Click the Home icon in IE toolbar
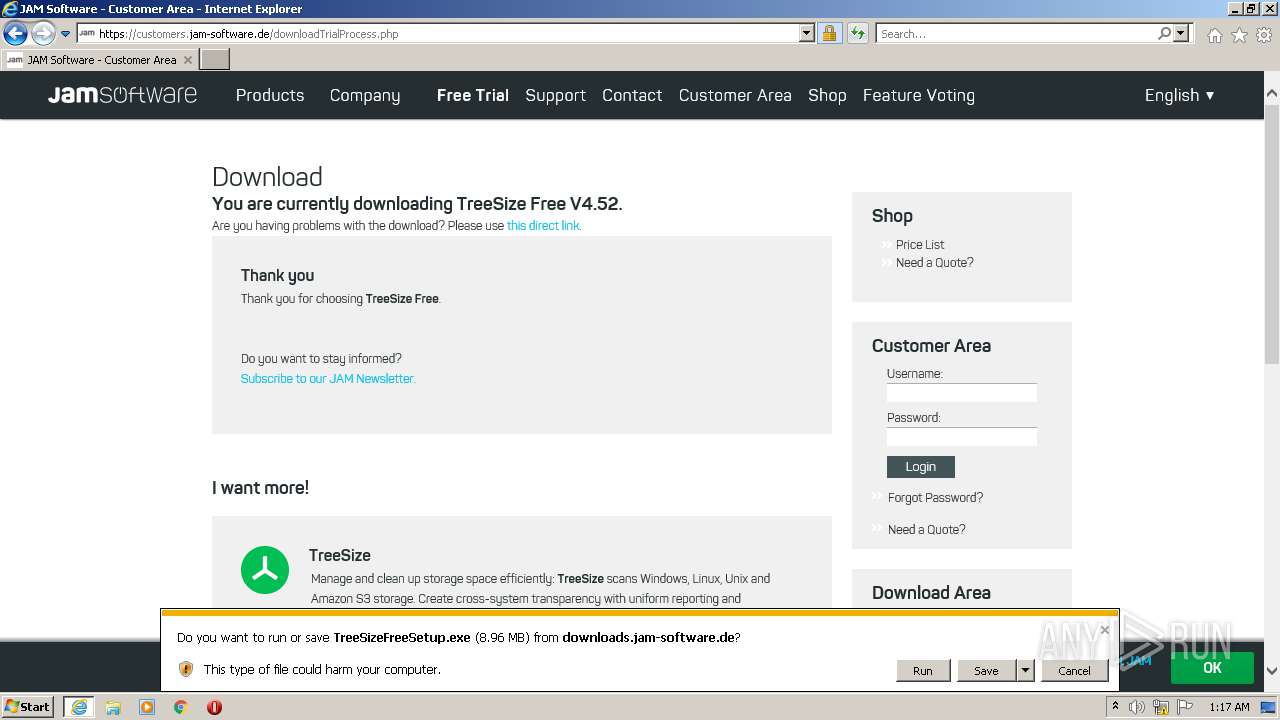Image resolution: width=1280 pixels, height=720 pixels. point(1214,35)
